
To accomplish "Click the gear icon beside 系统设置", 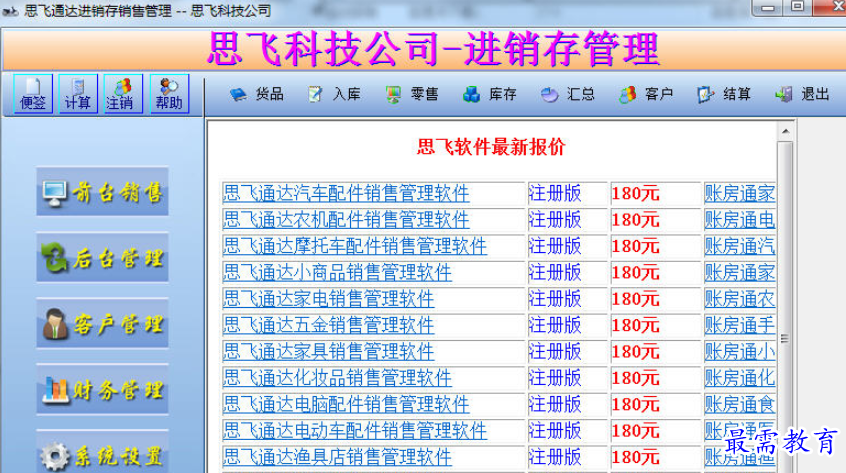I will point(55,456).
